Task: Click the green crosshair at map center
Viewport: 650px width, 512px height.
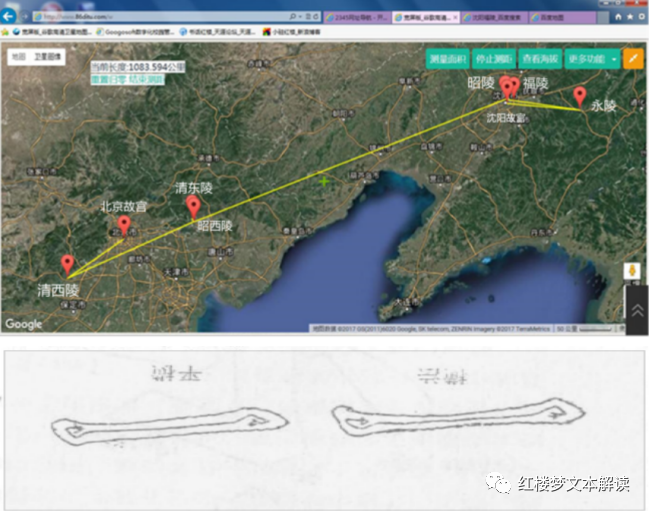Action: [x=324, y=181]
